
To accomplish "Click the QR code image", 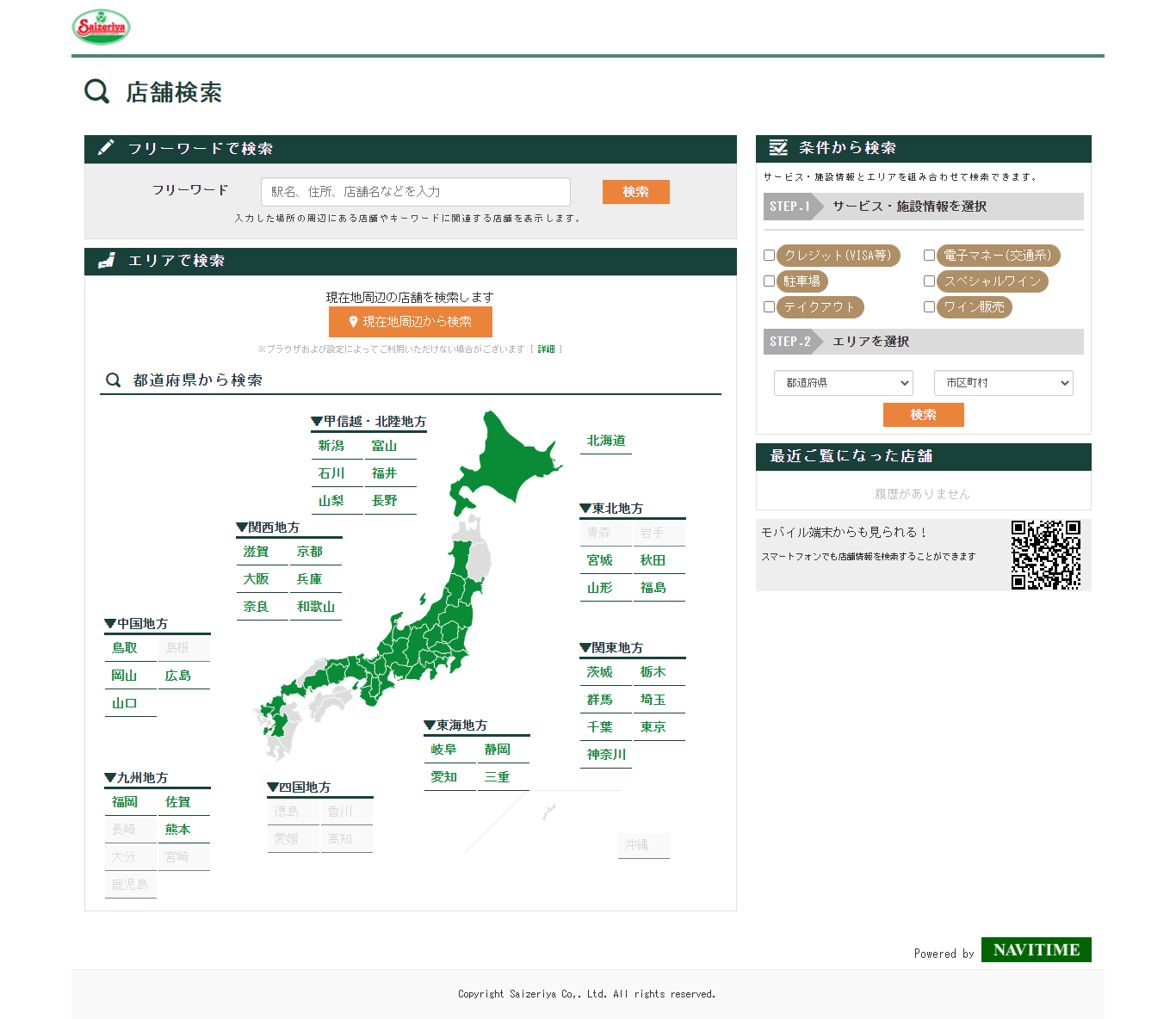I will 1045,555.
